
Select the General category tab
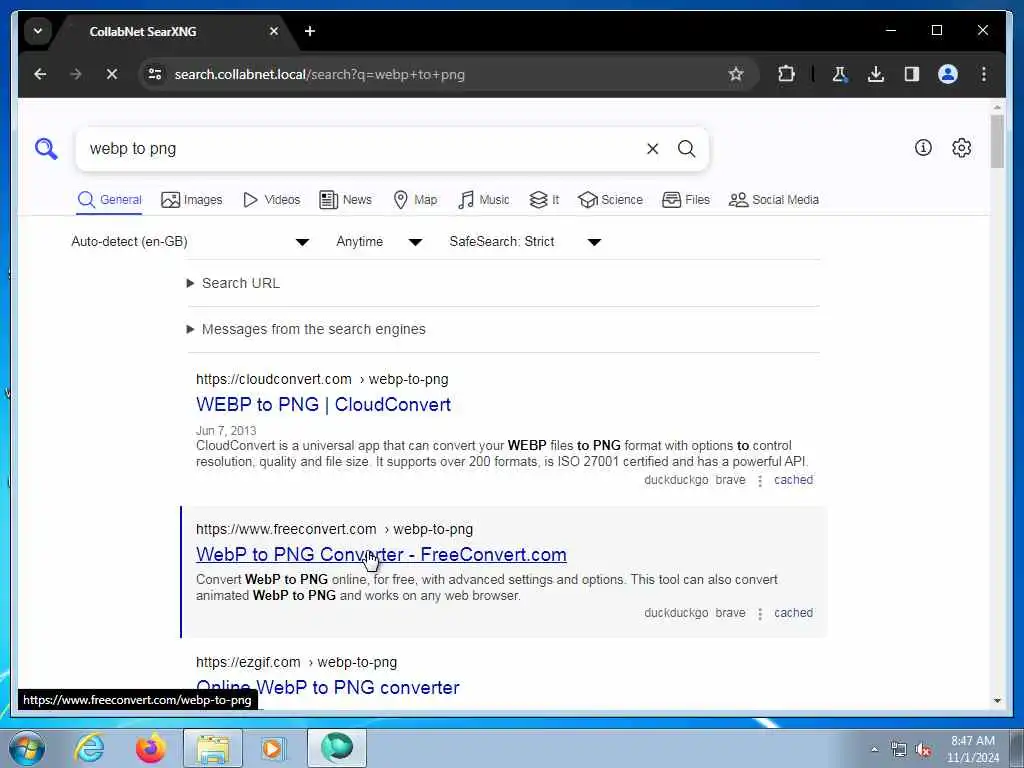109,200
